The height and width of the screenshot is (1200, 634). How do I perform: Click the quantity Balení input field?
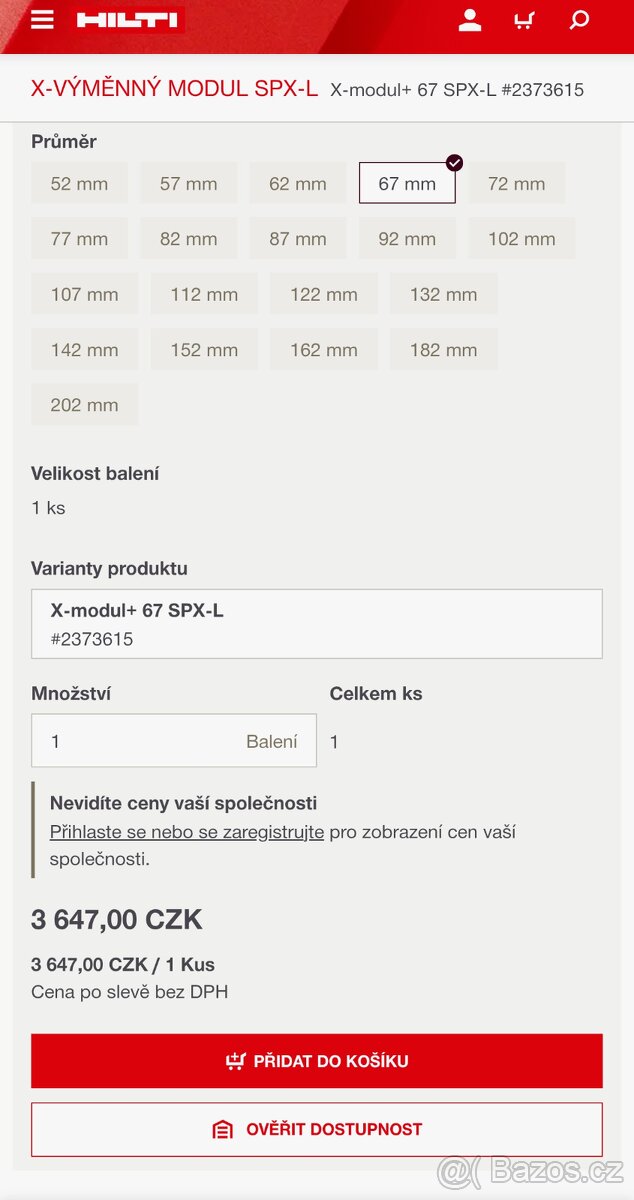pos(174,741)
